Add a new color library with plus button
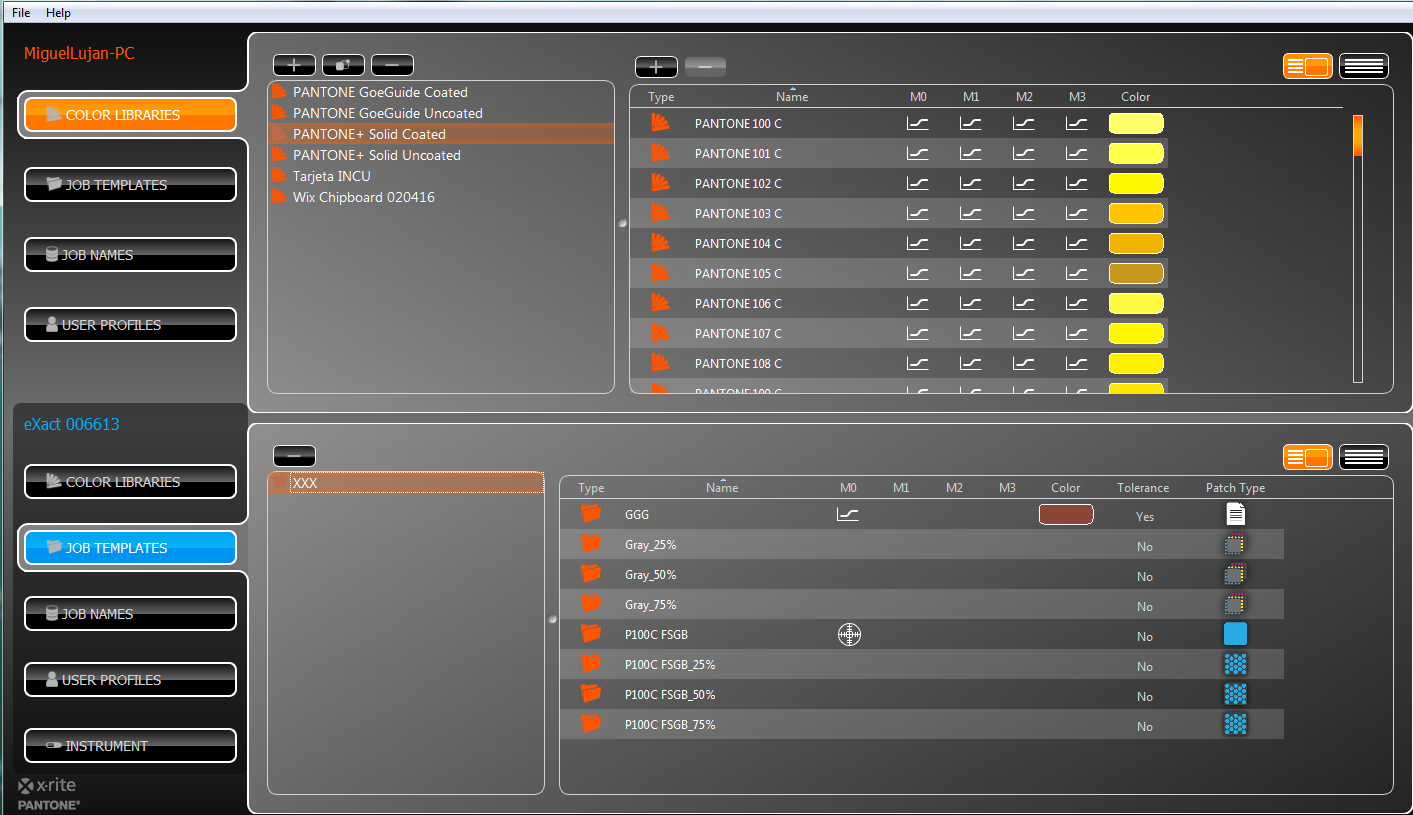 [294, 65]
